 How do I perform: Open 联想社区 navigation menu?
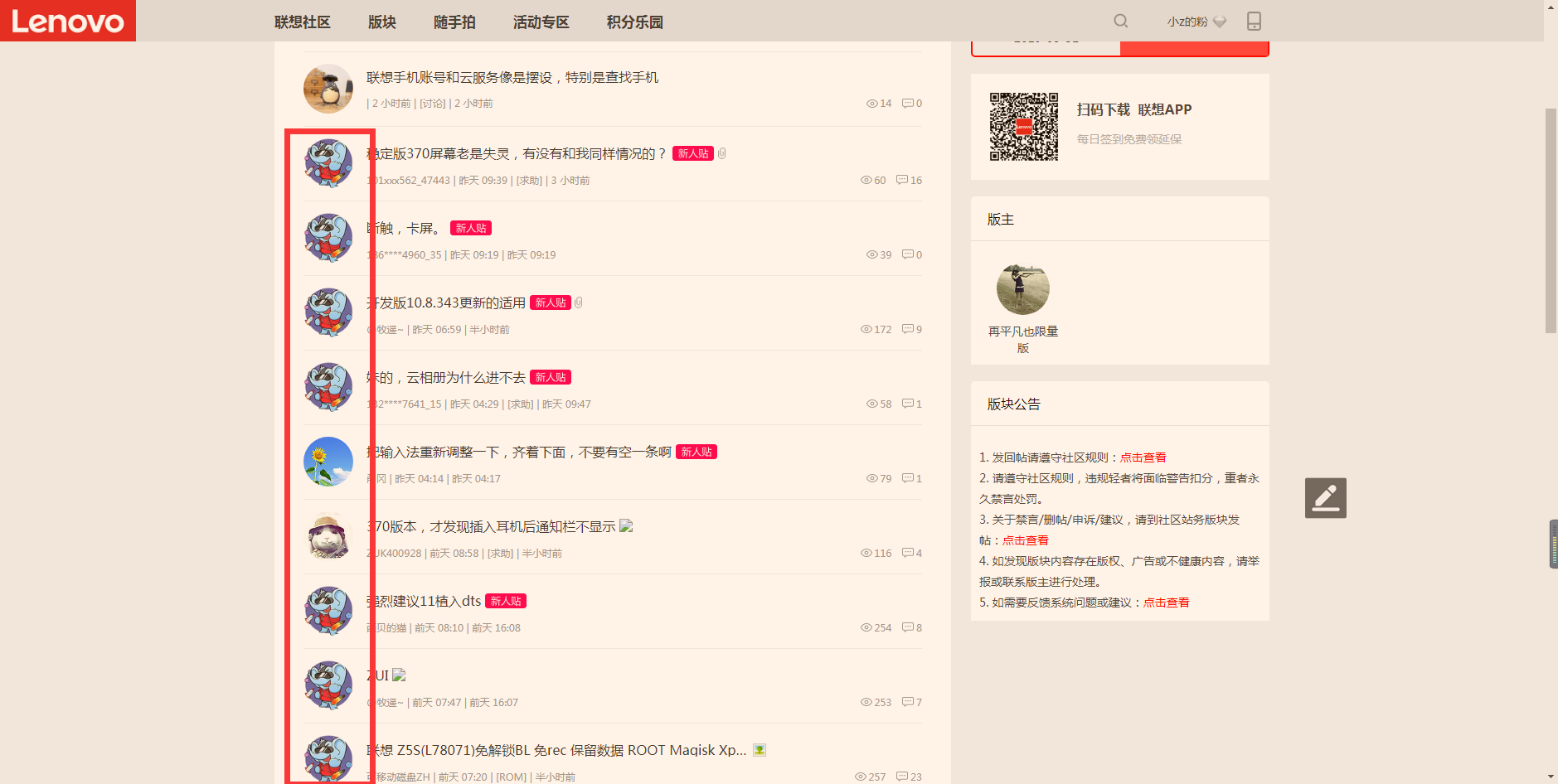pos(303,22)
